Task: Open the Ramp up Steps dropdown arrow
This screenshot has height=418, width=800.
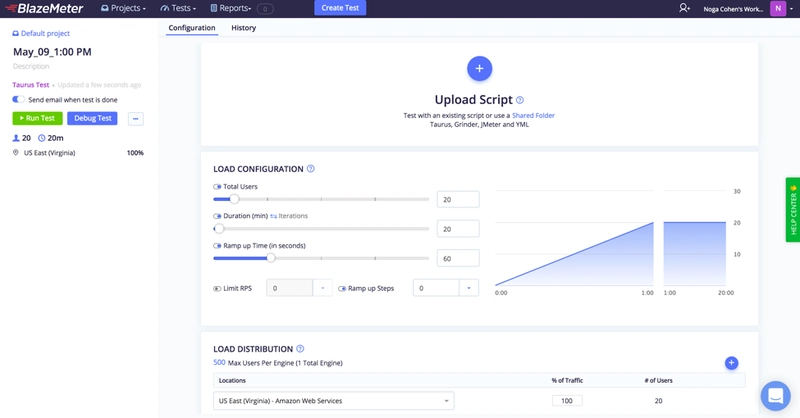Action: [x=468, y=288]
